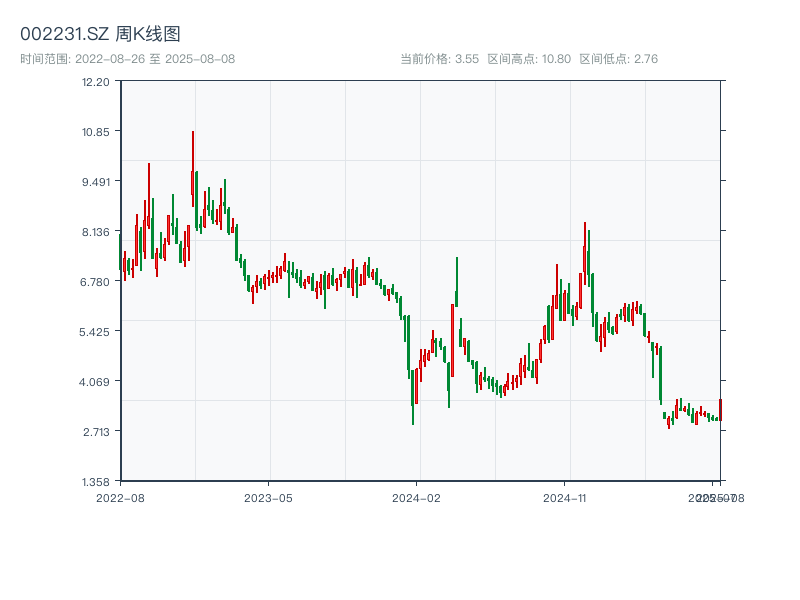Viewport: 800px width, 600px height.
Task: Click the 区间低点 2.76 label
Action: 619,59
